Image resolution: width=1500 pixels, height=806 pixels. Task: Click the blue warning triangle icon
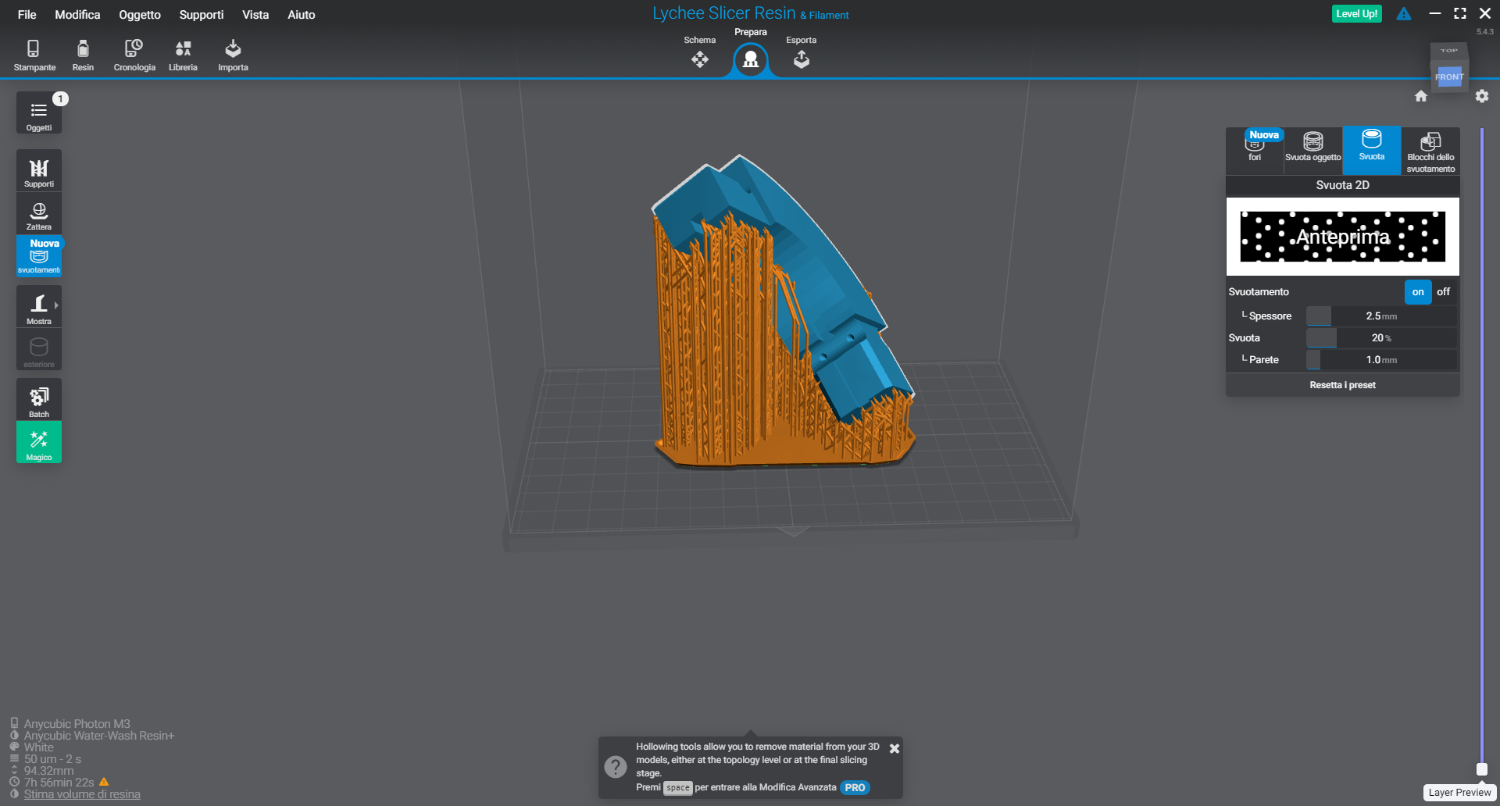coord(1404,14)
